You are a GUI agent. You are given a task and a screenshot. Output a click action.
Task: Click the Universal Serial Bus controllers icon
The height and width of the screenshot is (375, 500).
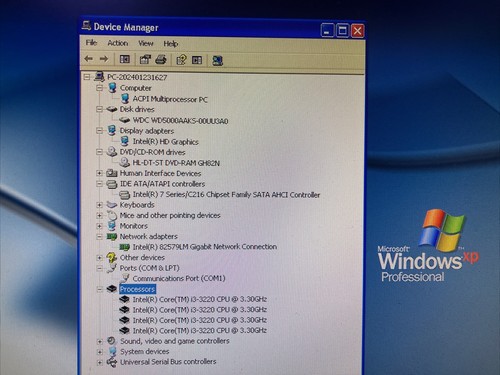(112, 362)
